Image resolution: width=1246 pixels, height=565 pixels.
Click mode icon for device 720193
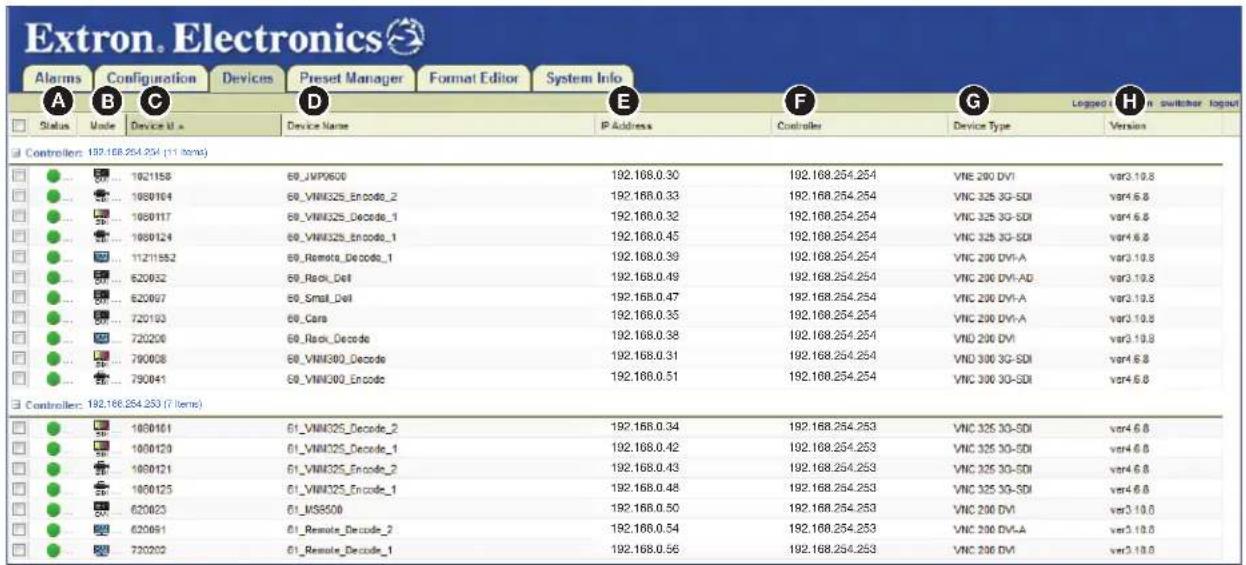click(x=101, y=319)
